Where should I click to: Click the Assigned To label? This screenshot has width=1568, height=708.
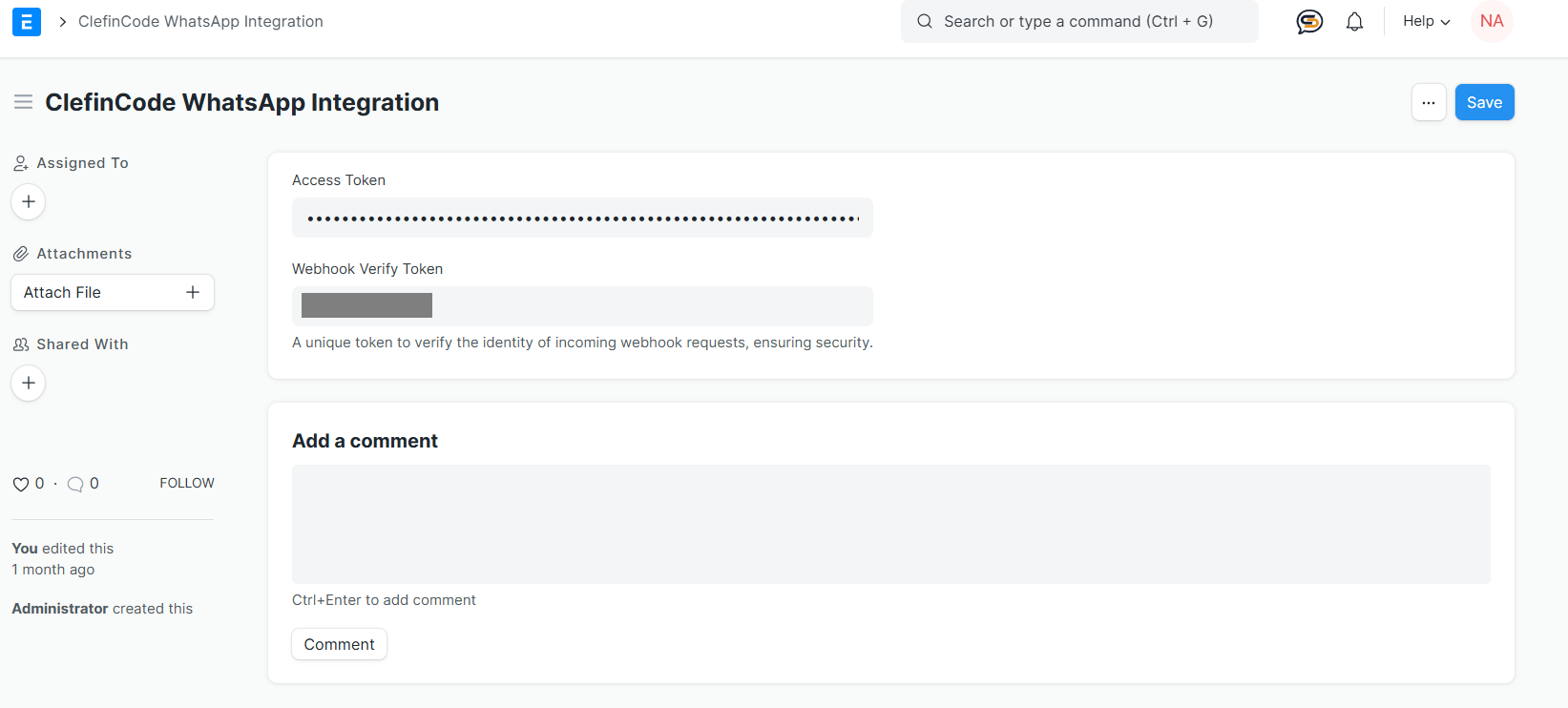[x=82, y=163]
